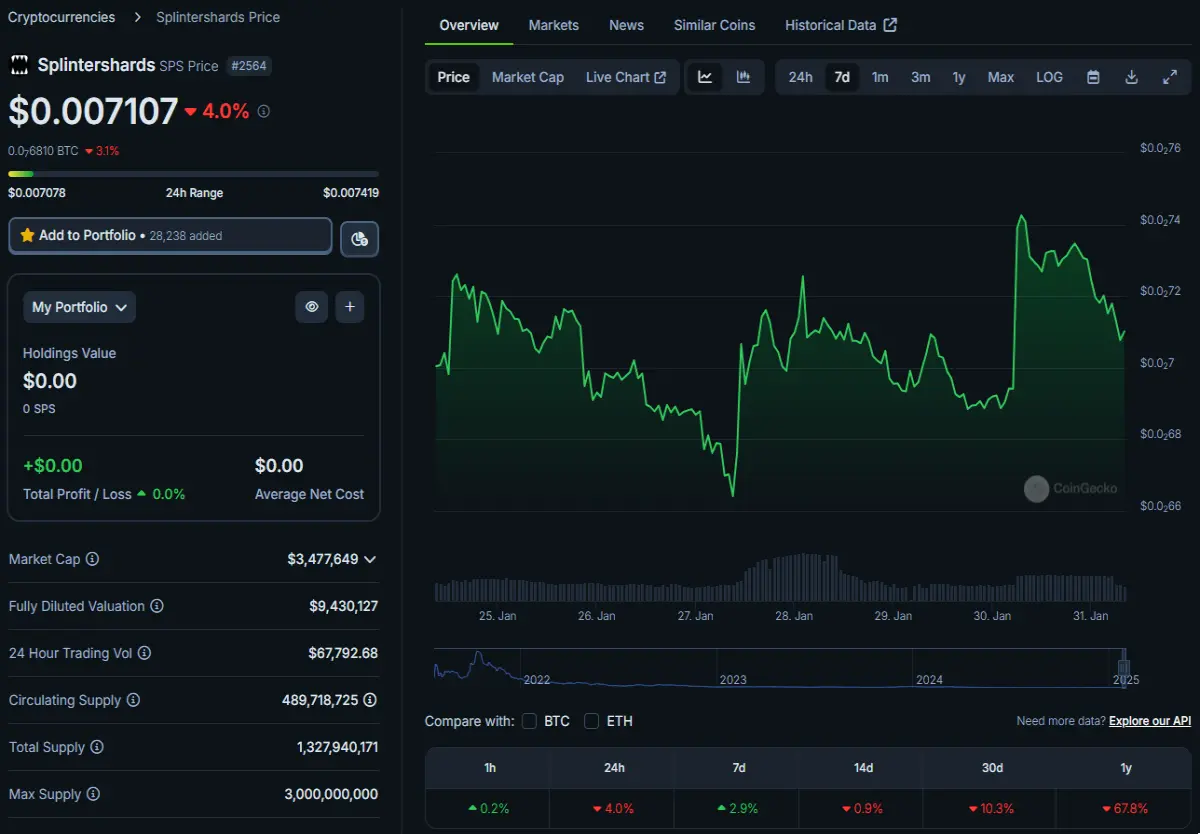Select Max time range
The height and width of the screenshot is (834, 1200).
coord(1001,77)
